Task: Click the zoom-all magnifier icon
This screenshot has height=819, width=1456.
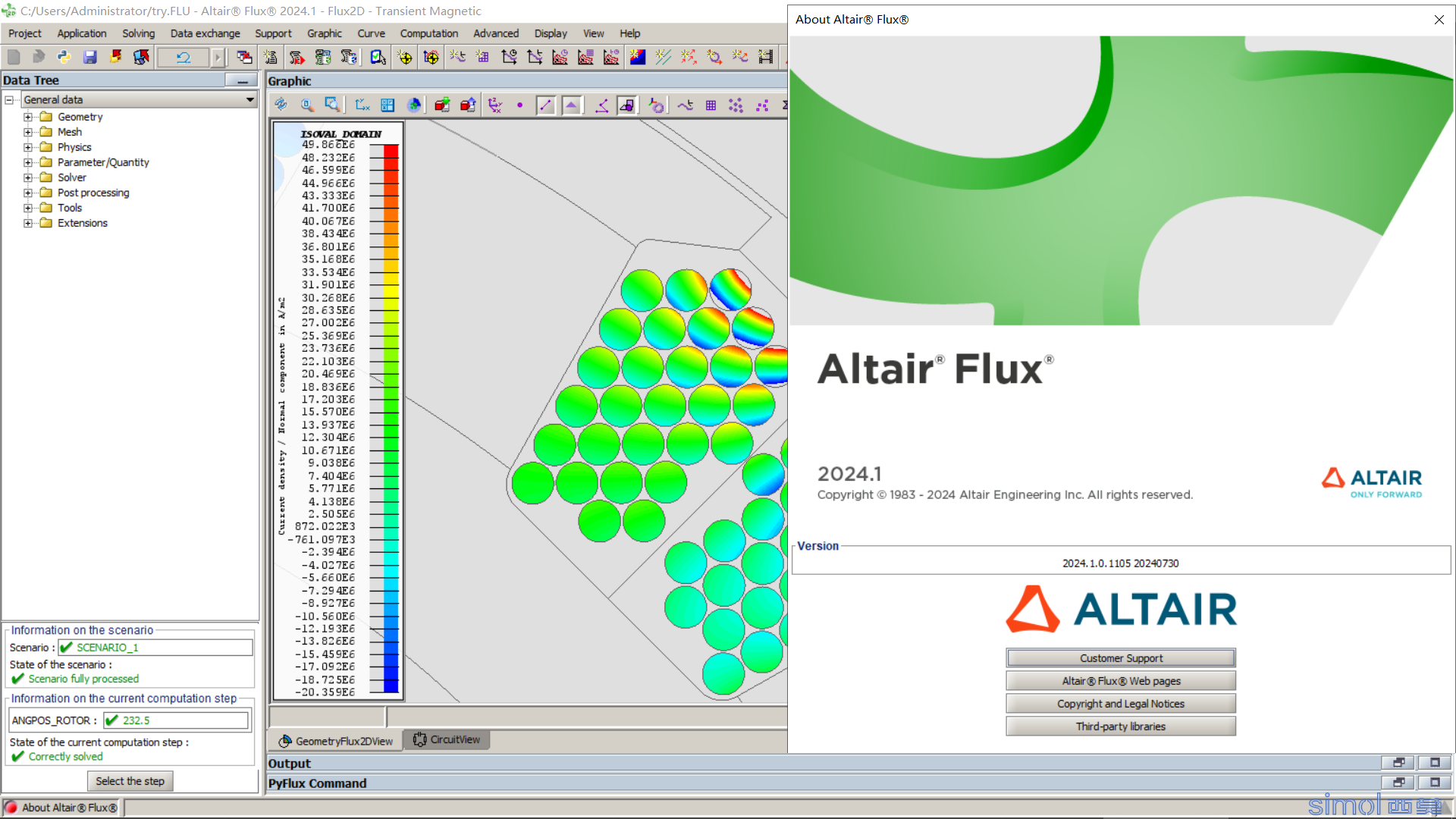Action: click(306, 105)
